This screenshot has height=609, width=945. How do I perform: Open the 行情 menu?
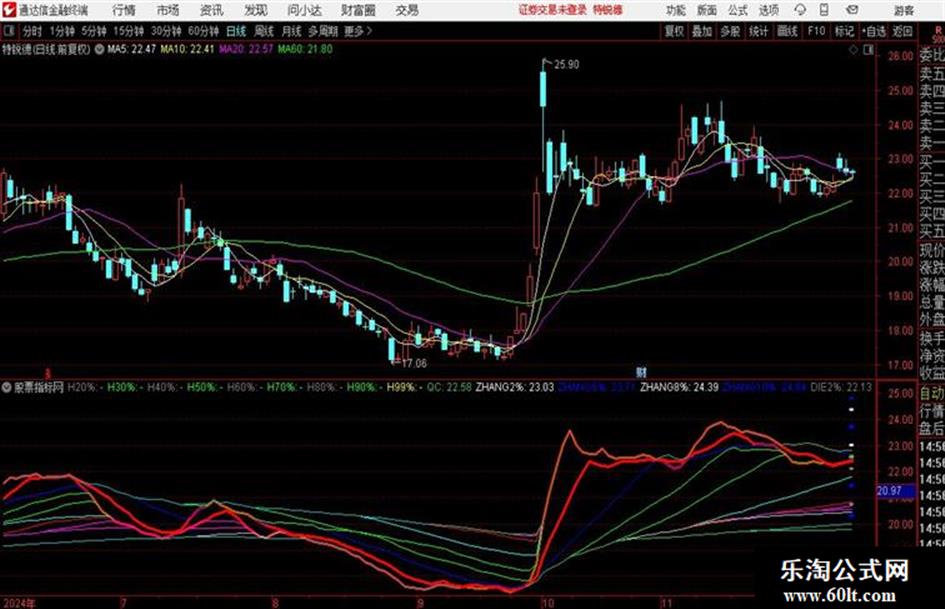click(124, 10)
